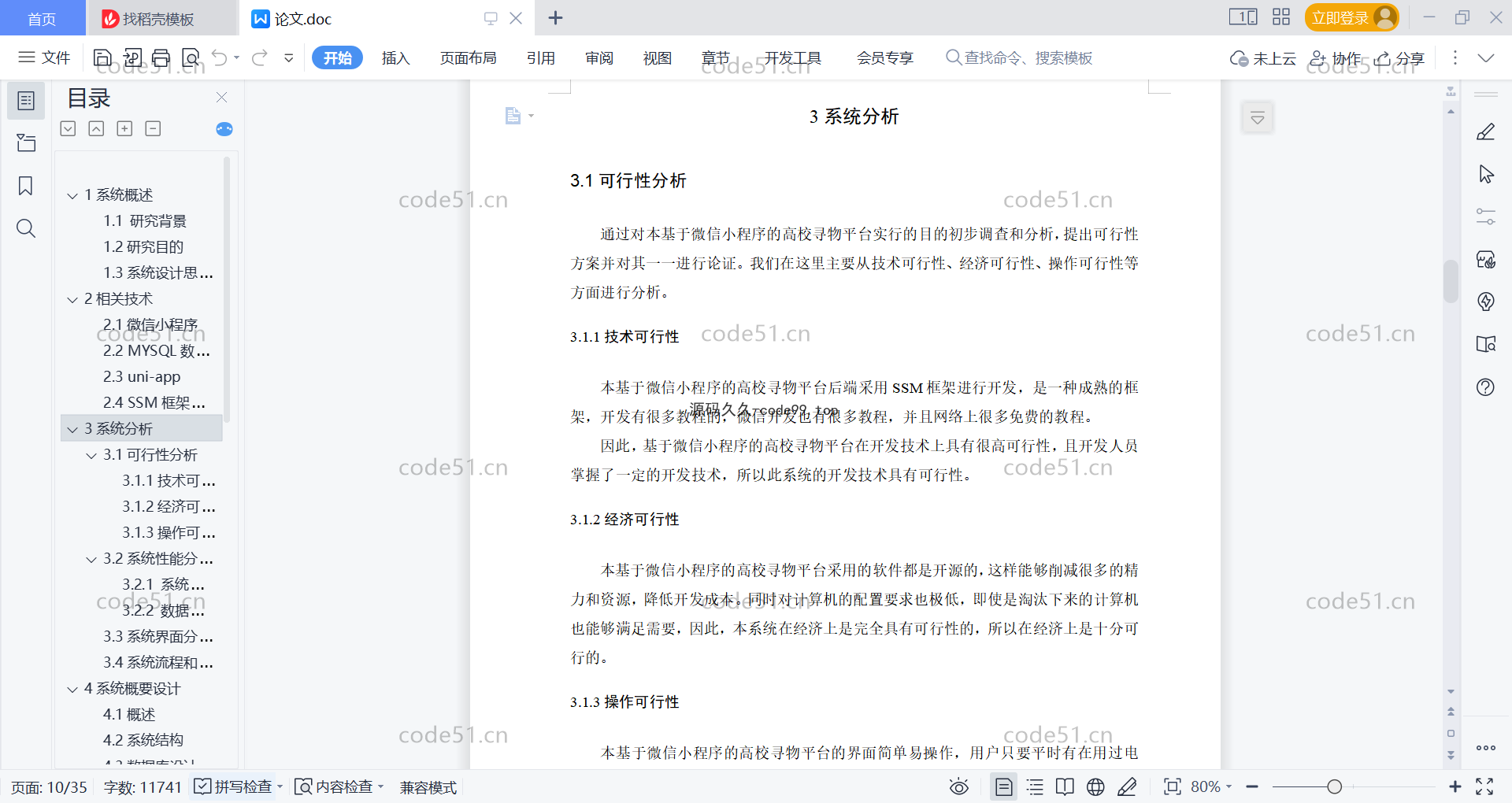Collapse the 4 系统概要设计 node

point(72,689)
